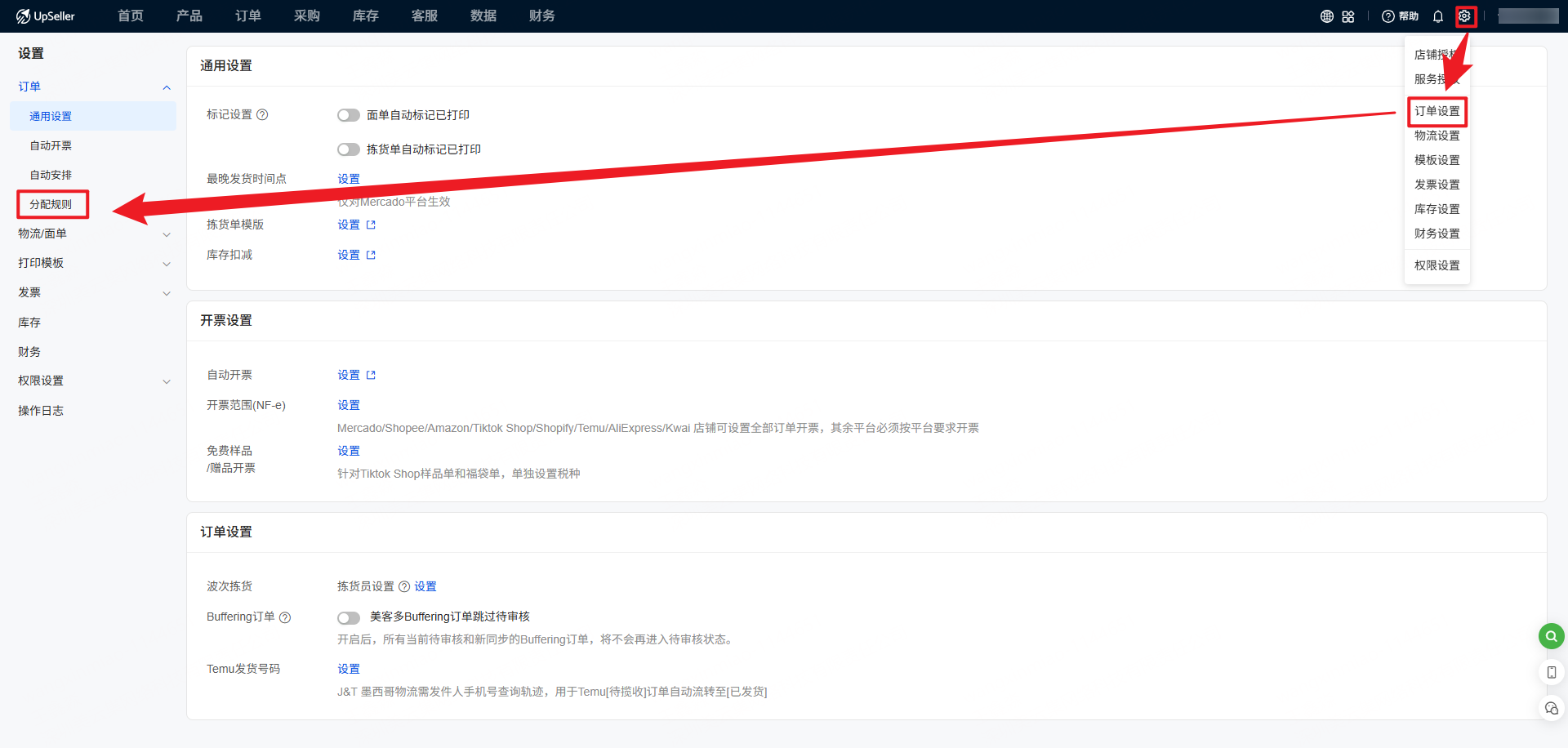Viewport: 1568px width, 748px height.
Task: Open the customer chat floating icon
Action: coord(1551,708)
